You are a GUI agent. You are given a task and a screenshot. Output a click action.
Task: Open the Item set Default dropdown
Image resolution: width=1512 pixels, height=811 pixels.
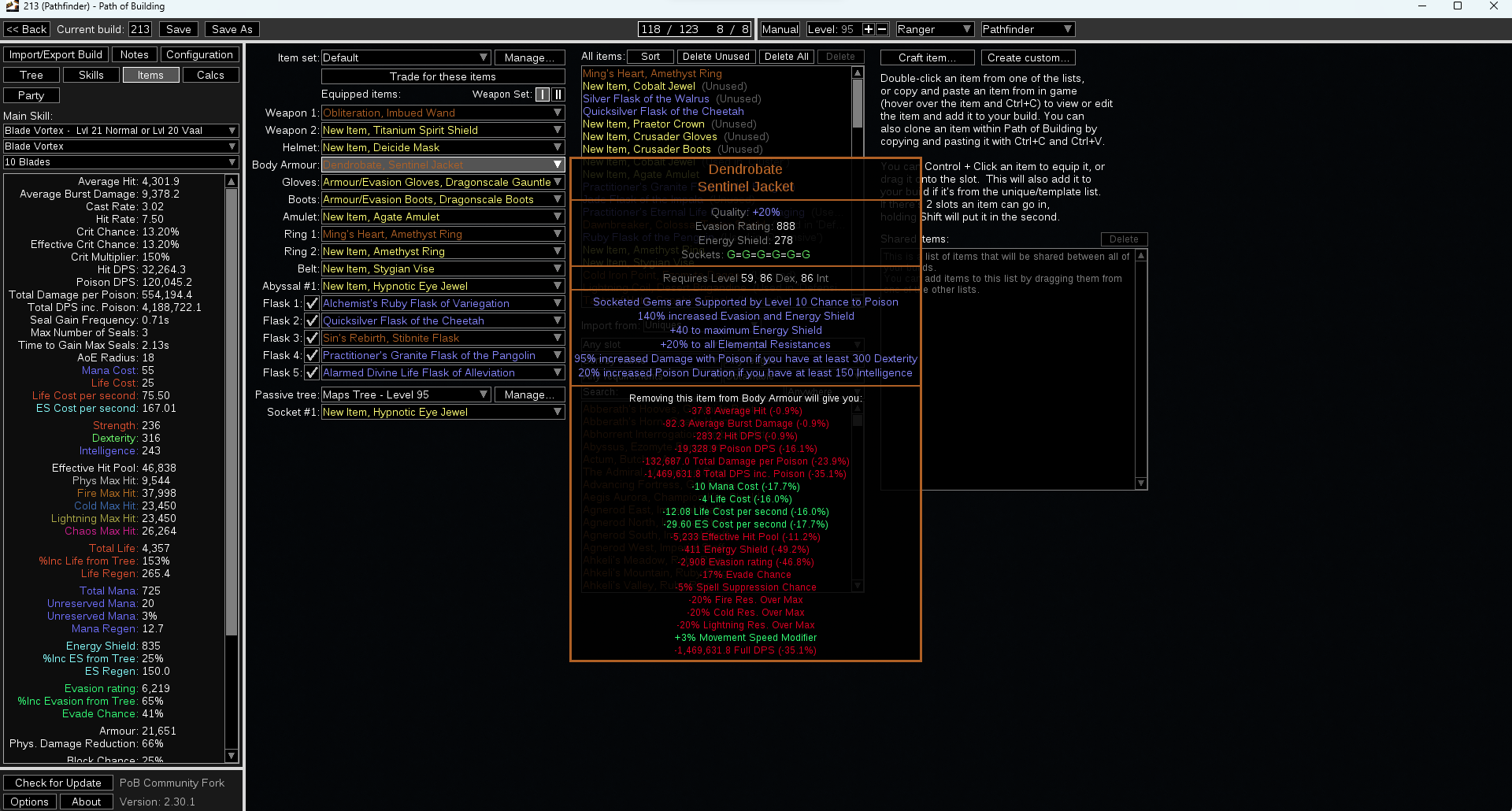[406, 57]
